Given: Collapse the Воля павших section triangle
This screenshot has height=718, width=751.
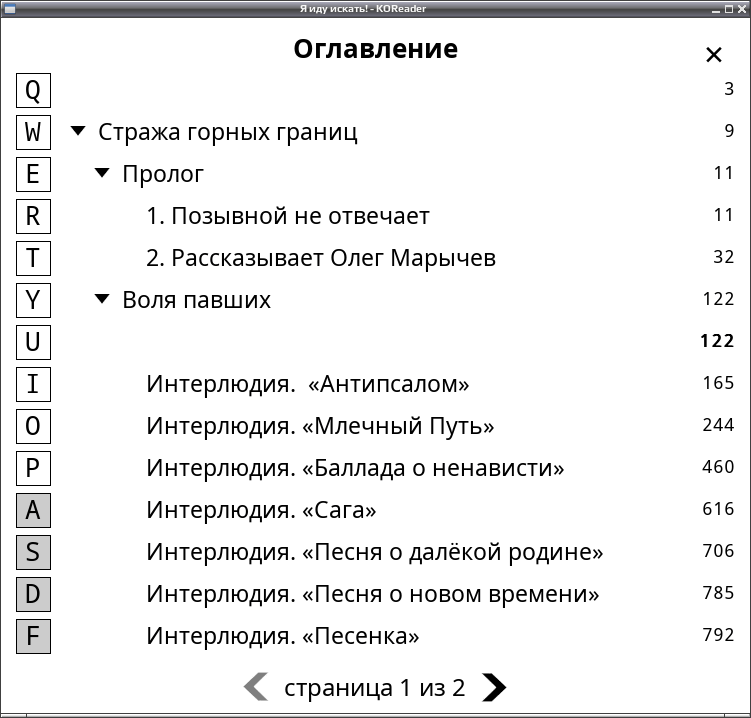Looking at the screenshot, I should pos(102,299).
